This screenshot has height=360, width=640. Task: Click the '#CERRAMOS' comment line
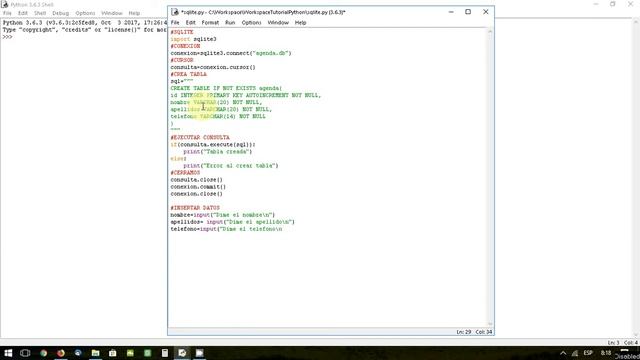click(185, 173)
